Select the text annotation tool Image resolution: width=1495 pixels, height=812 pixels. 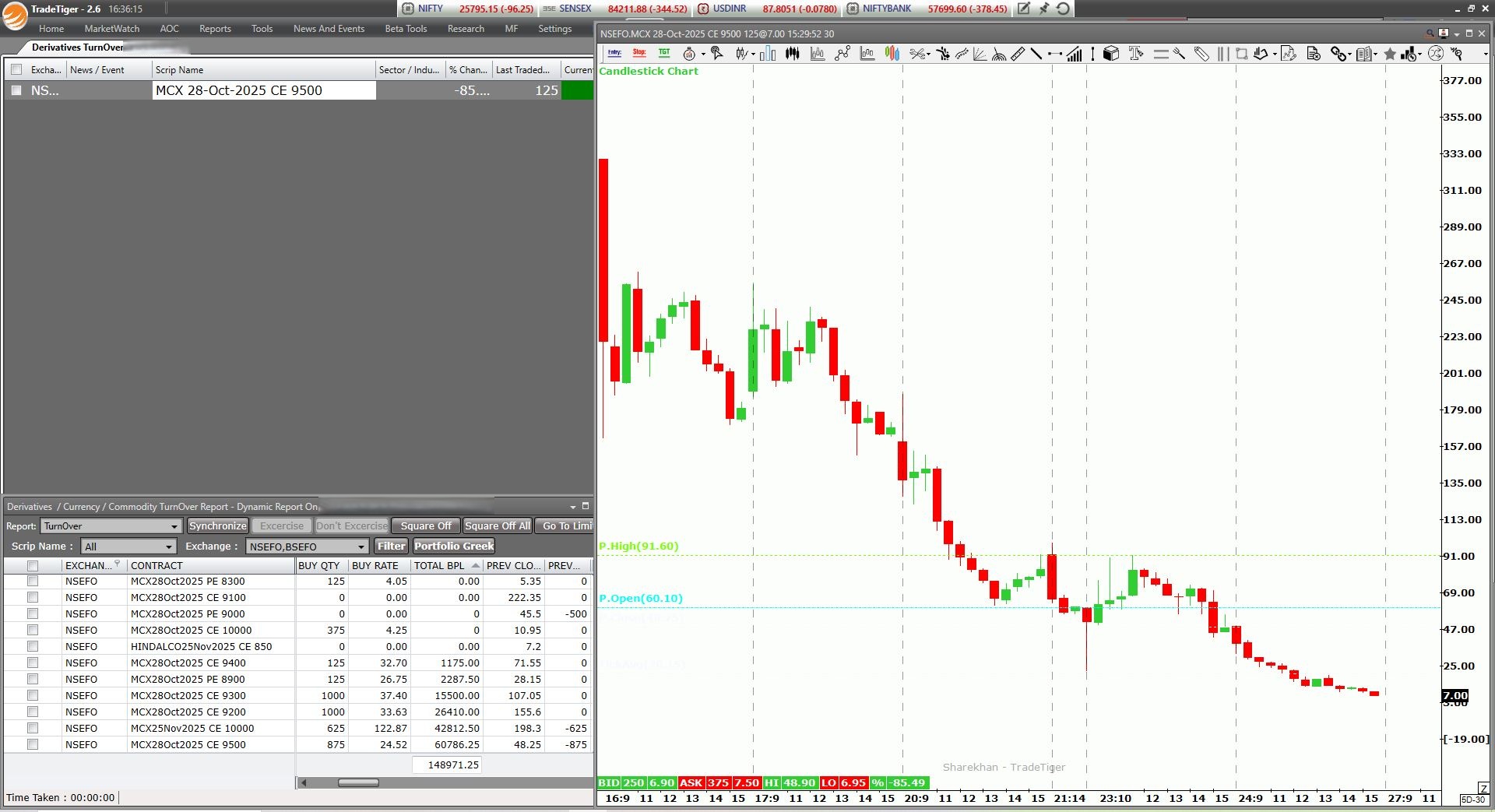(x=1135, y=54)
